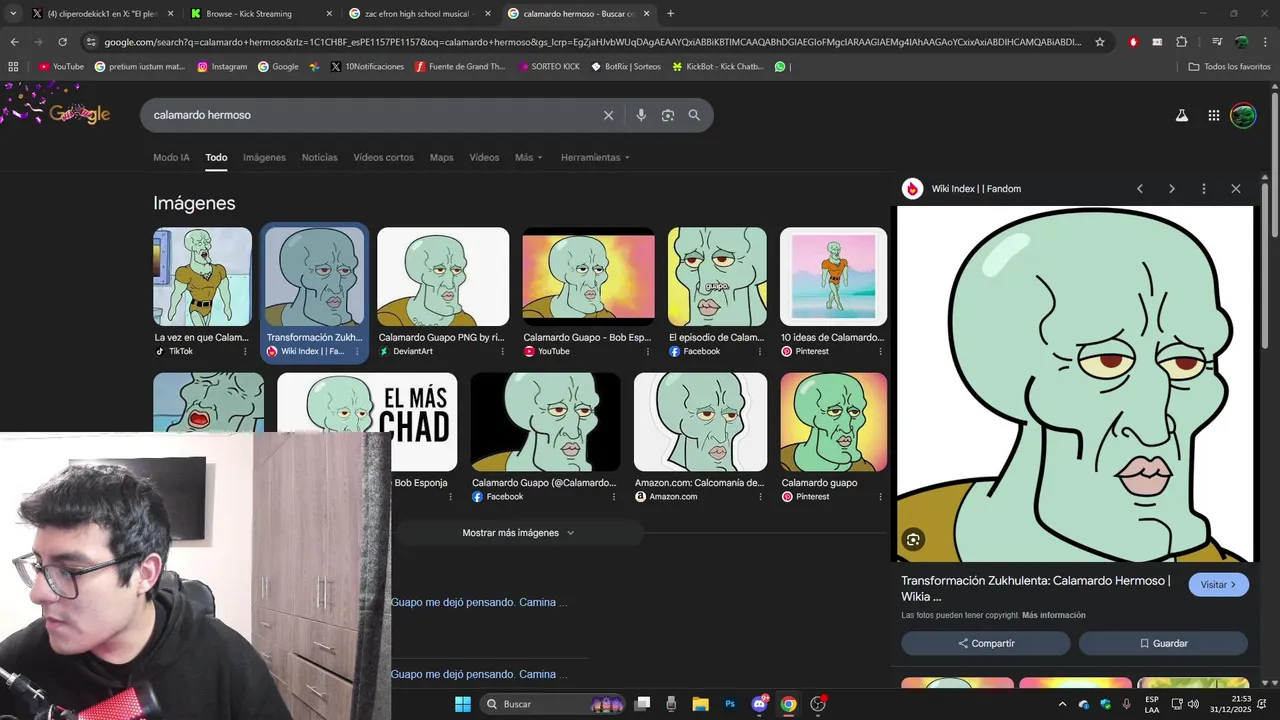The width and height of the screenshot is (1280, 720).
Task: Open Calamardo guapo Pinterest thumbnail
Action: tap(833, 422)
